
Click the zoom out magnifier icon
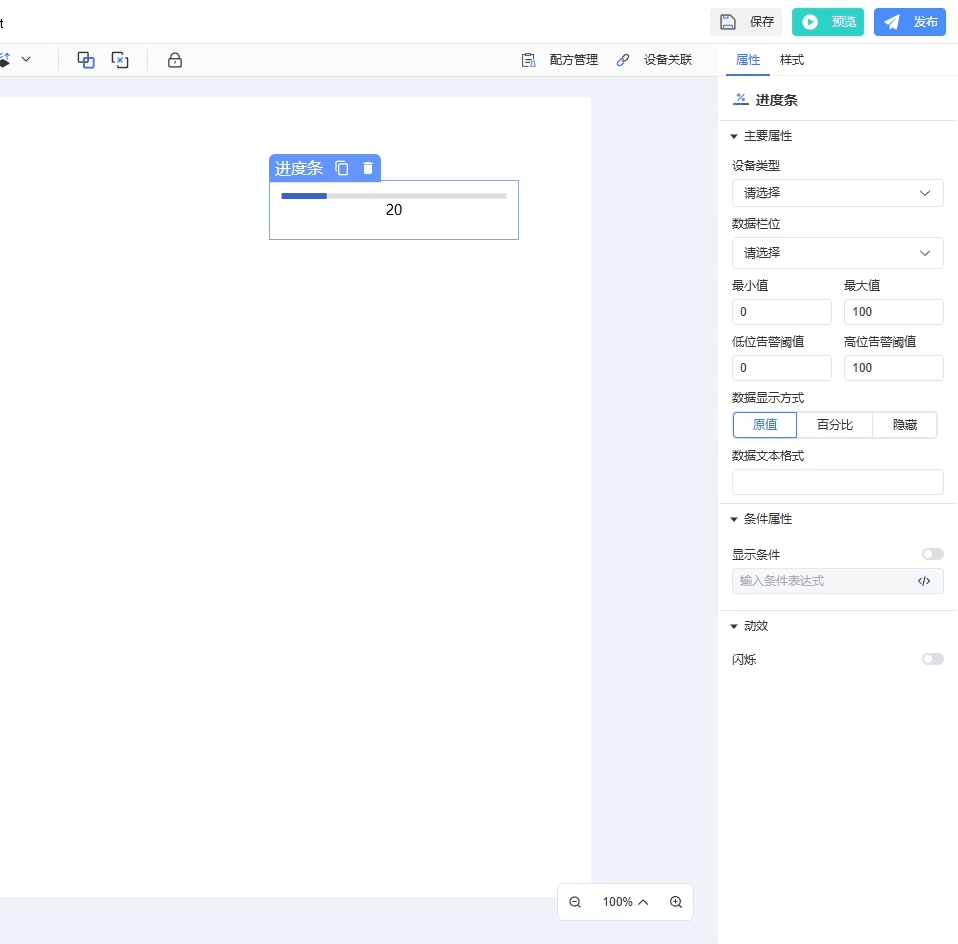click(x=575, y=902)
